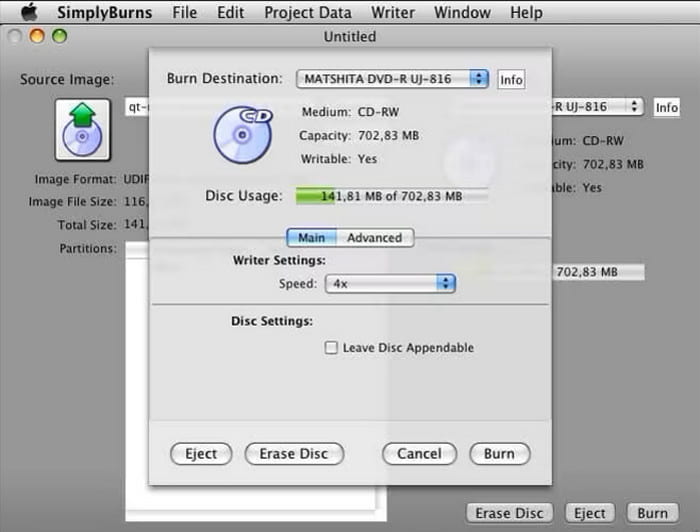The height and width of the screenshot is (532, 700).
Task: Open the Edit menu
Action: (230, 12)
